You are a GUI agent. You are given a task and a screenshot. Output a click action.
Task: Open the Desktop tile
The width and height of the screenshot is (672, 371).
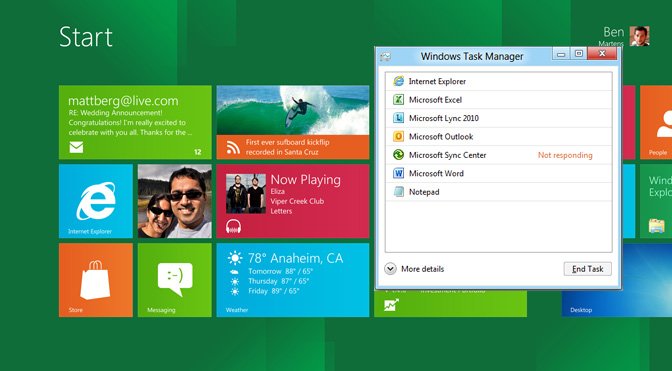(x=617, y=280)
